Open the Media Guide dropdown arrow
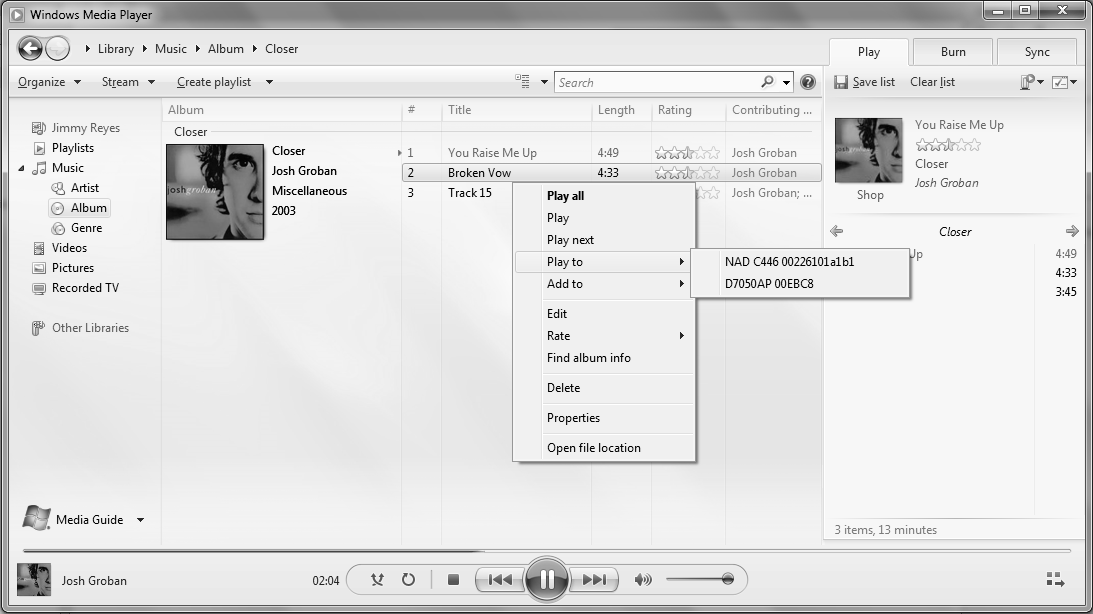The height and width of the screenshot is (614, 1093). coord(140,520)
